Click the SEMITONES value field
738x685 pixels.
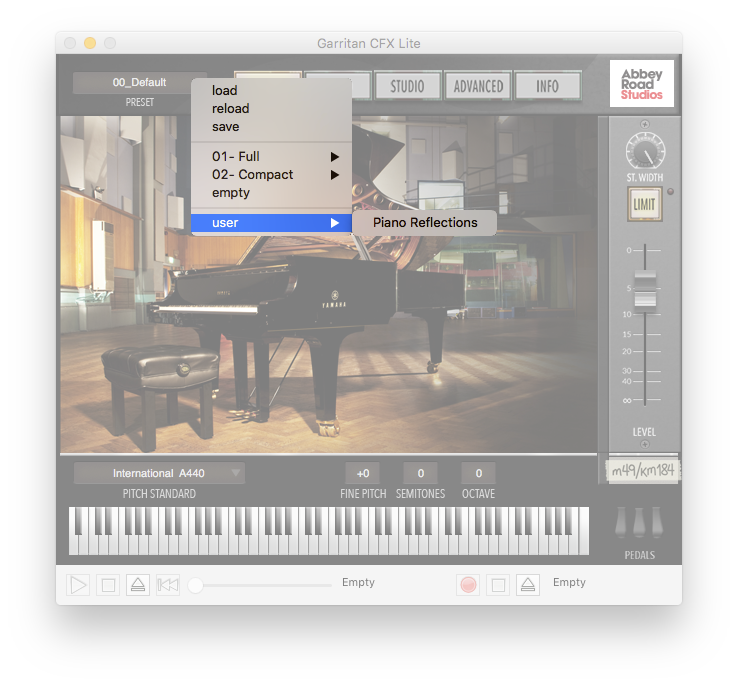[420, 473]
